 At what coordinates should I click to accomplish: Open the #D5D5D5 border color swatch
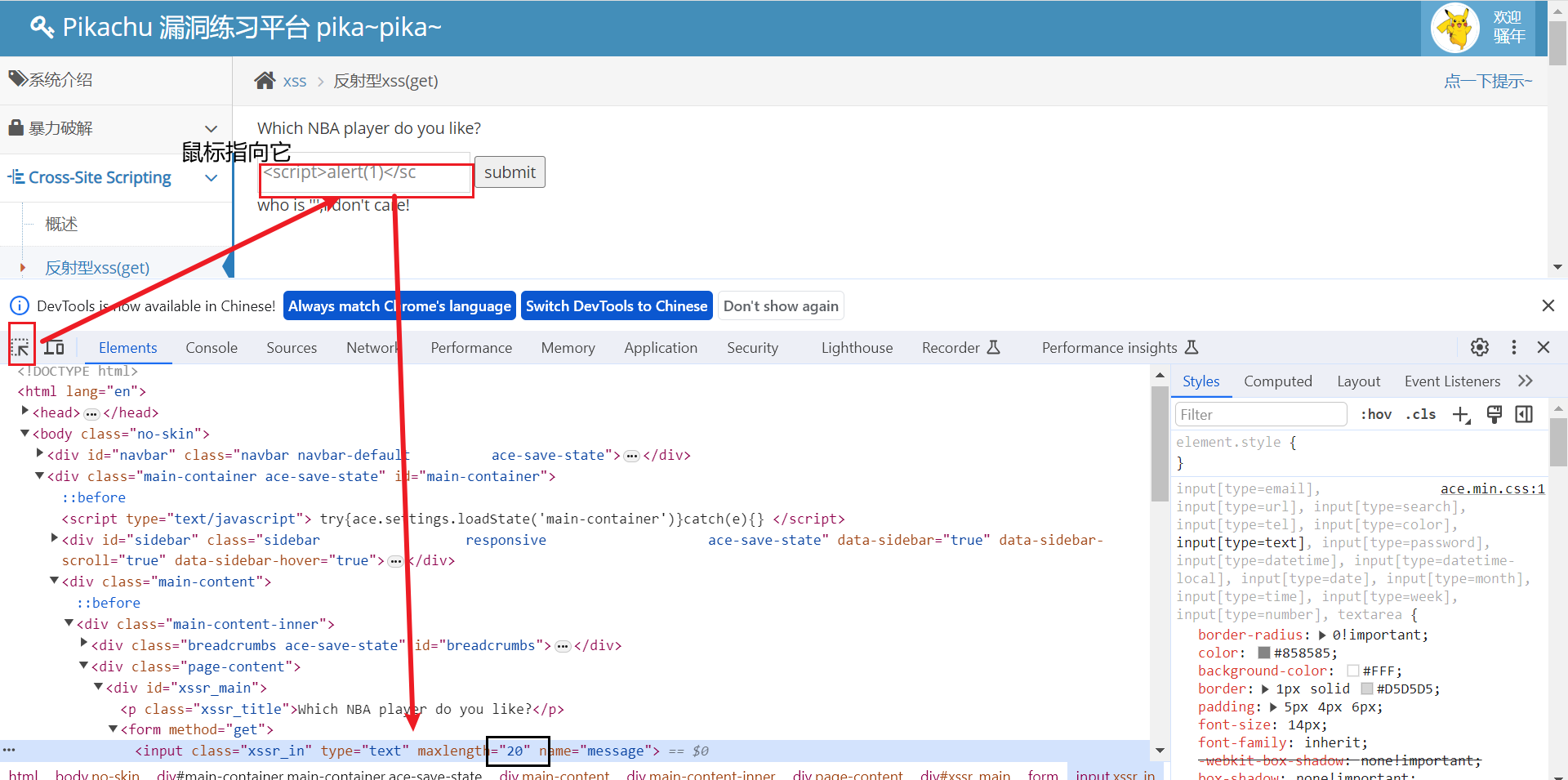coord(1366,689)
